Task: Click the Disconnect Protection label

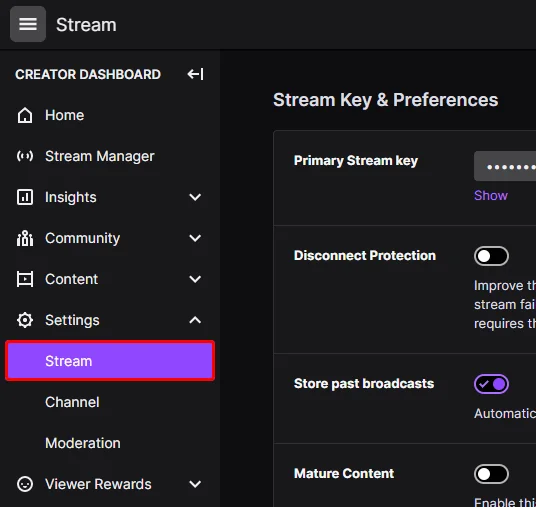Action: coord(365,256)
